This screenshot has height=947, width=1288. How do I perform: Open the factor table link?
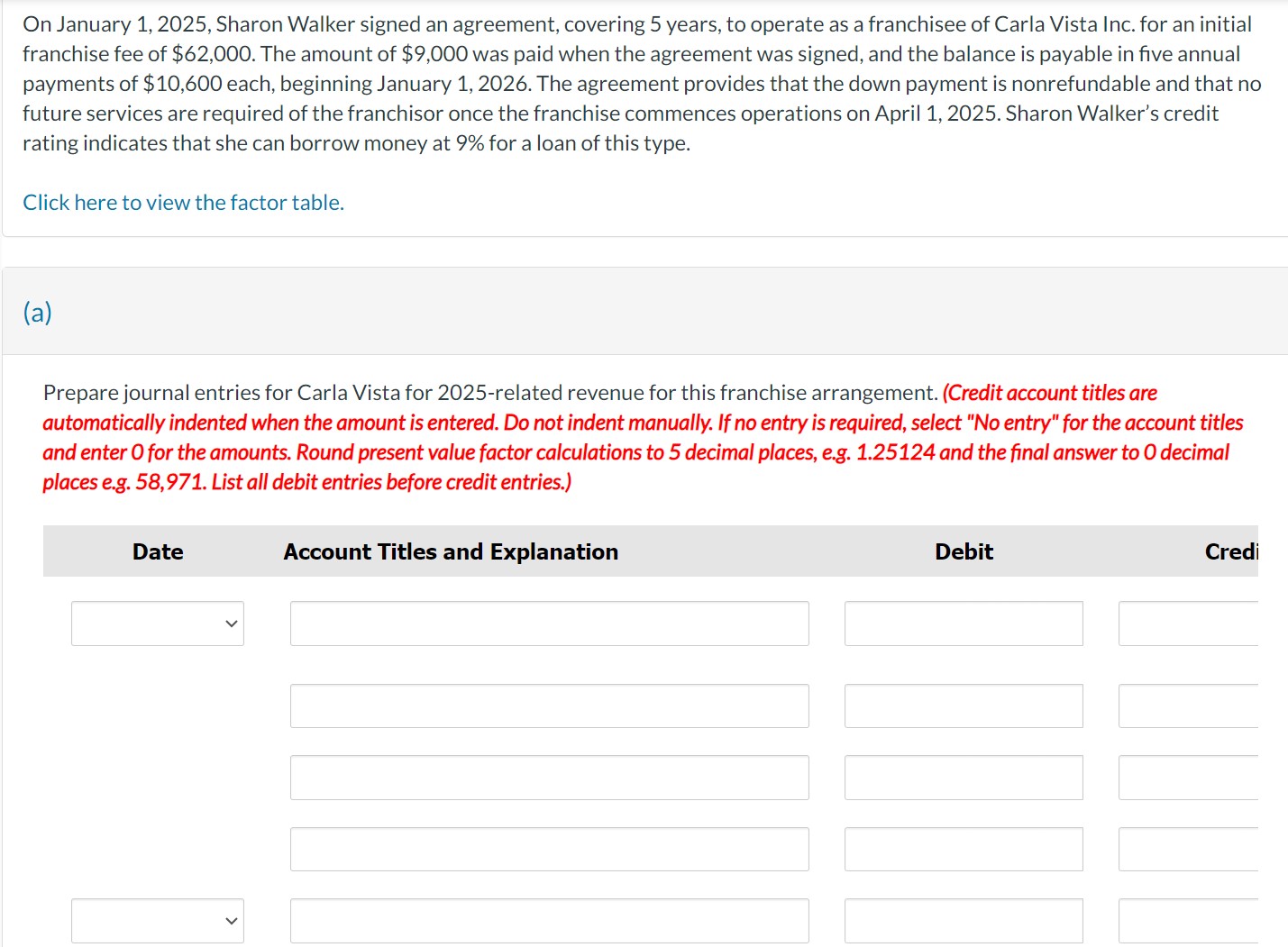(x=183, y=203)
